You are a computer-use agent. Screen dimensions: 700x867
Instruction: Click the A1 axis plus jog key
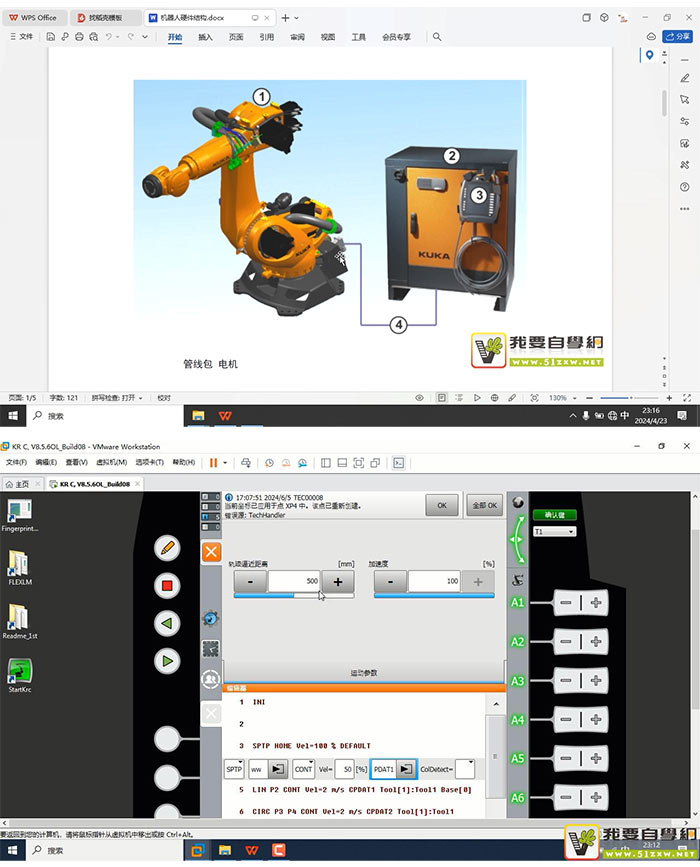click(x=595, y=602)
